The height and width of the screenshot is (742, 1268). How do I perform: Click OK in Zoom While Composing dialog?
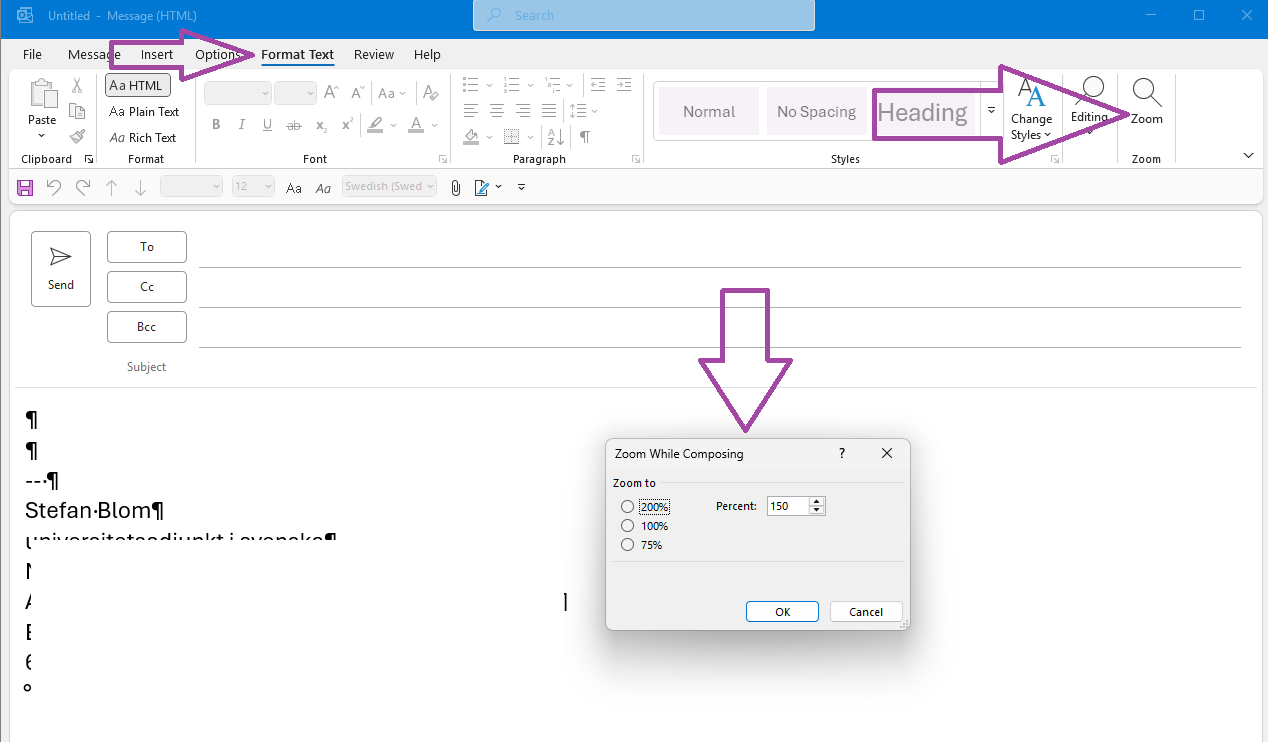click(x=782, y=612)
